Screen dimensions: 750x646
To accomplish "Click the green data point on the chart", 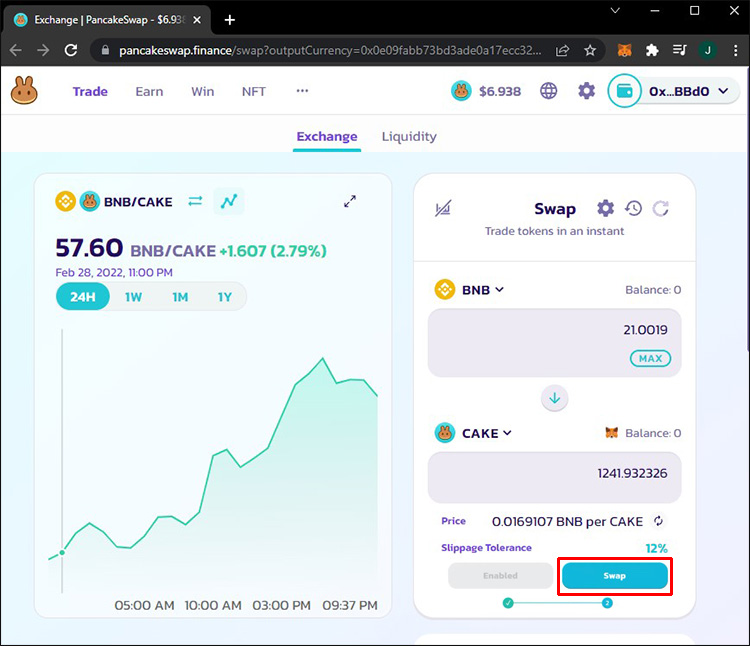I will pyautogui.click(x=62, y=553).
